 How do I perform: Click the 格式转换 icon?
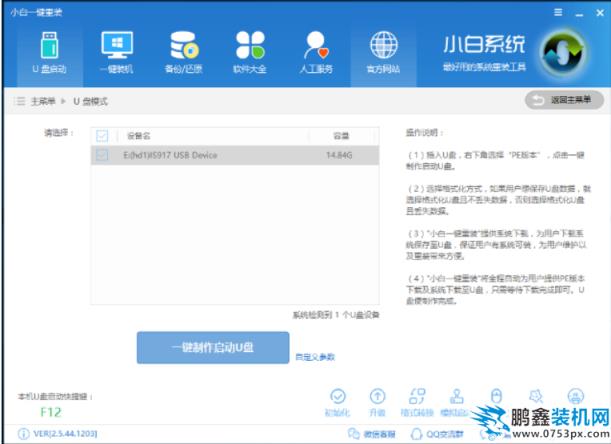417,396
